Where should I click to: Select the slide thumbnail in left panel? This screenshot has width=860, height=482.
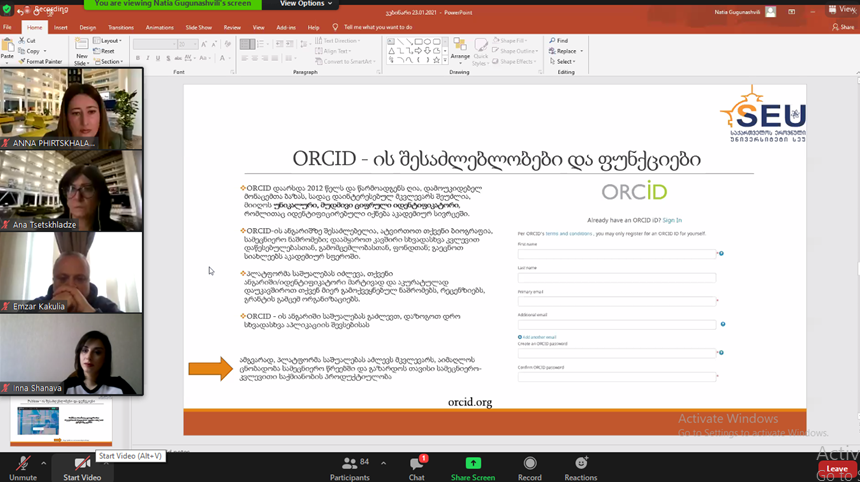click(x=61, y=421)
